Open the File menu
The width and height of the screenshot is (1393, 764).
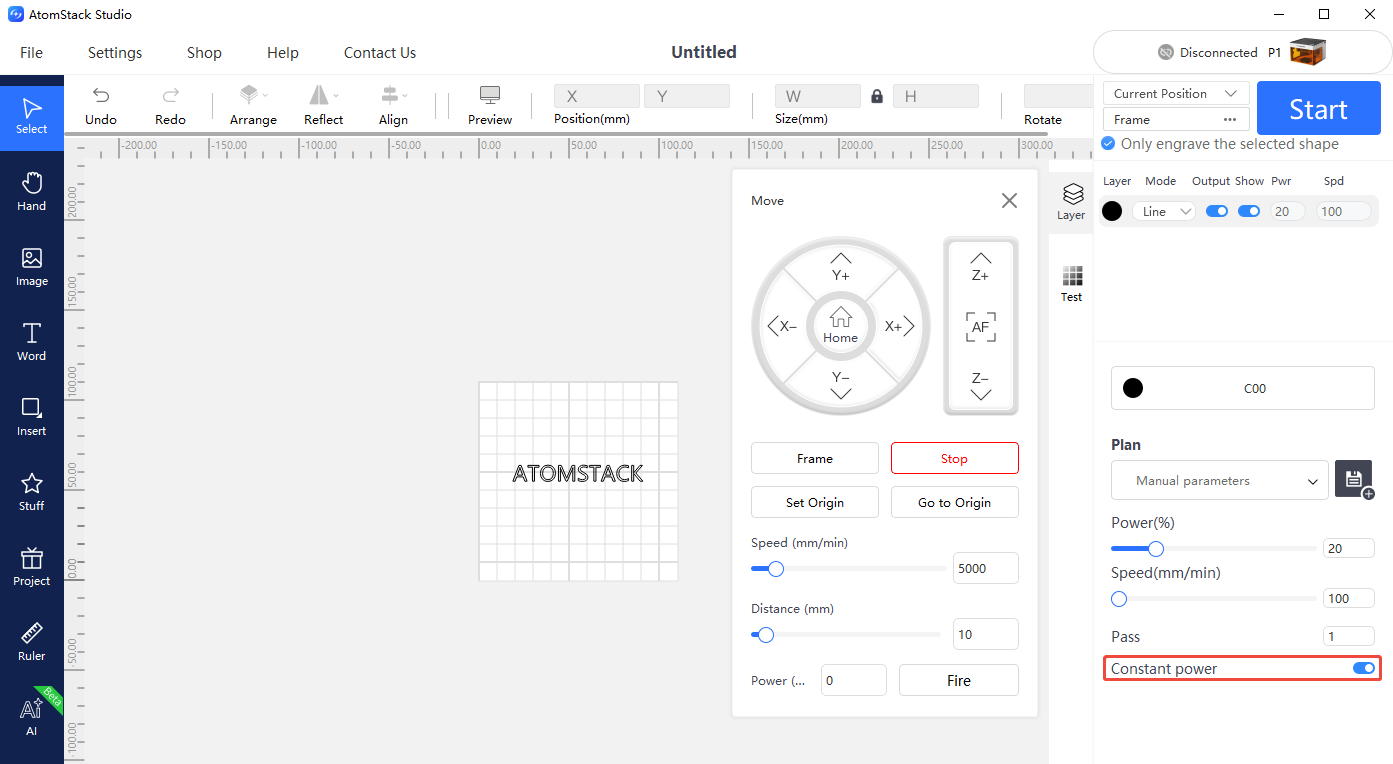point(32,53)
